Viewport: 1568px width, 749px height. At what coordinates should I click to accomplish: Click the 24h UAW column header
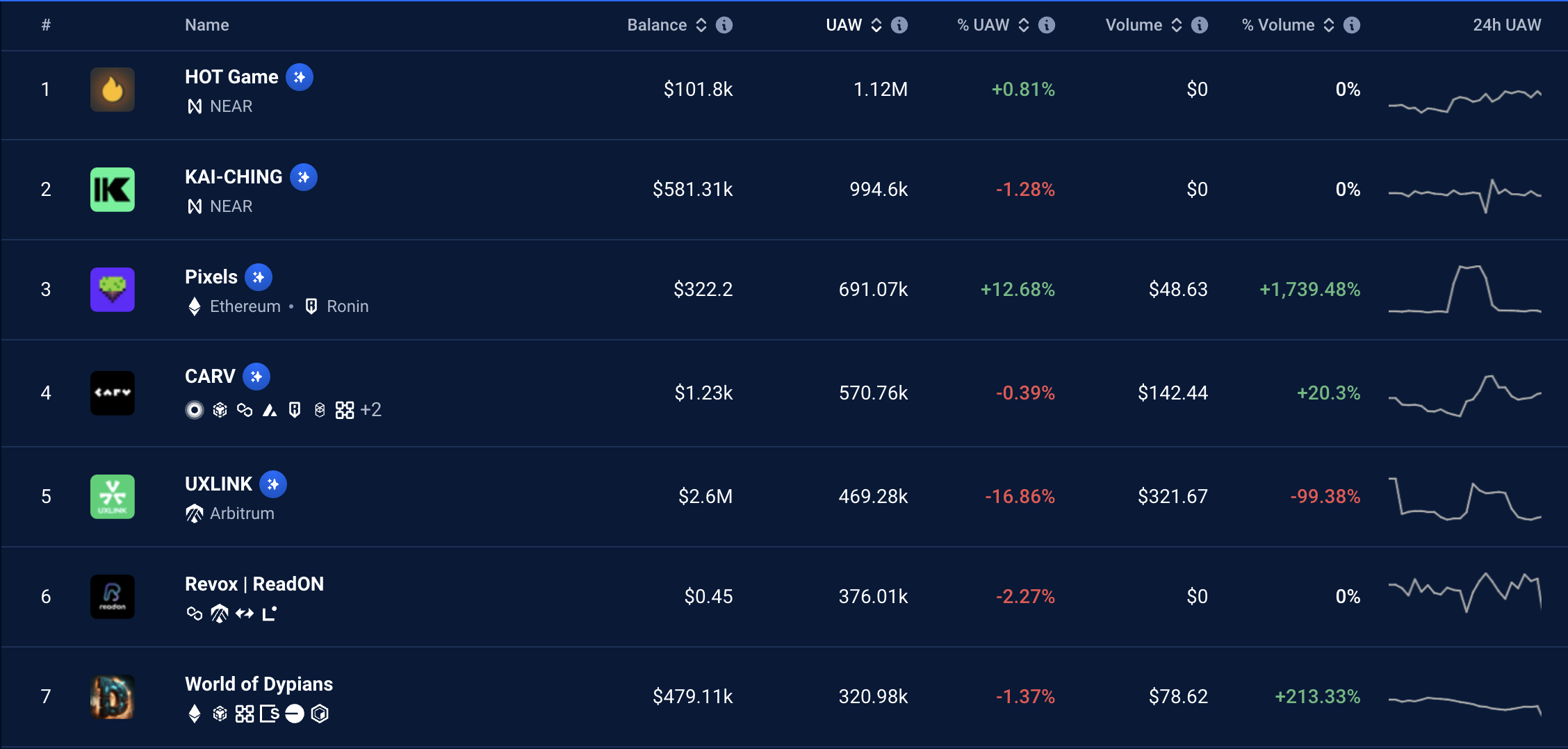pos(1507,25)
